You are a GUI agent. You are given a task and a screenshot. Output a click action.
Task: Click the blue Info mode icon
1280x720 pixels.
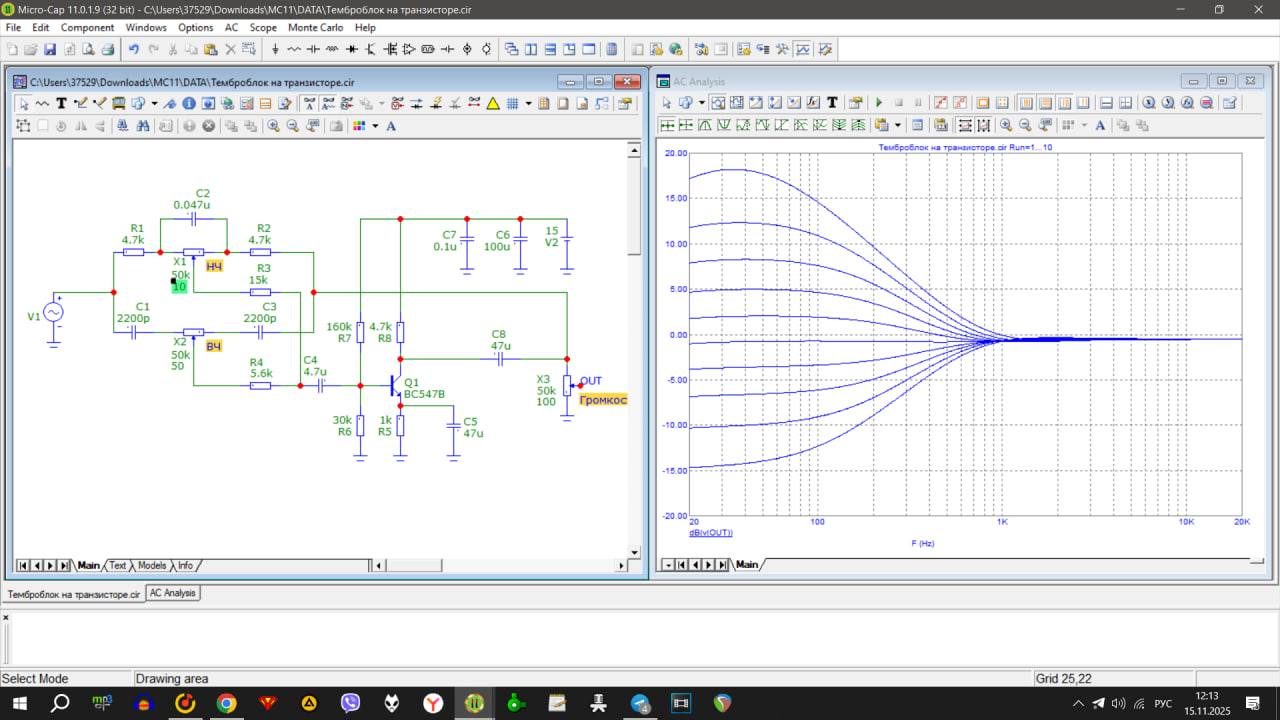coord(188,103)
